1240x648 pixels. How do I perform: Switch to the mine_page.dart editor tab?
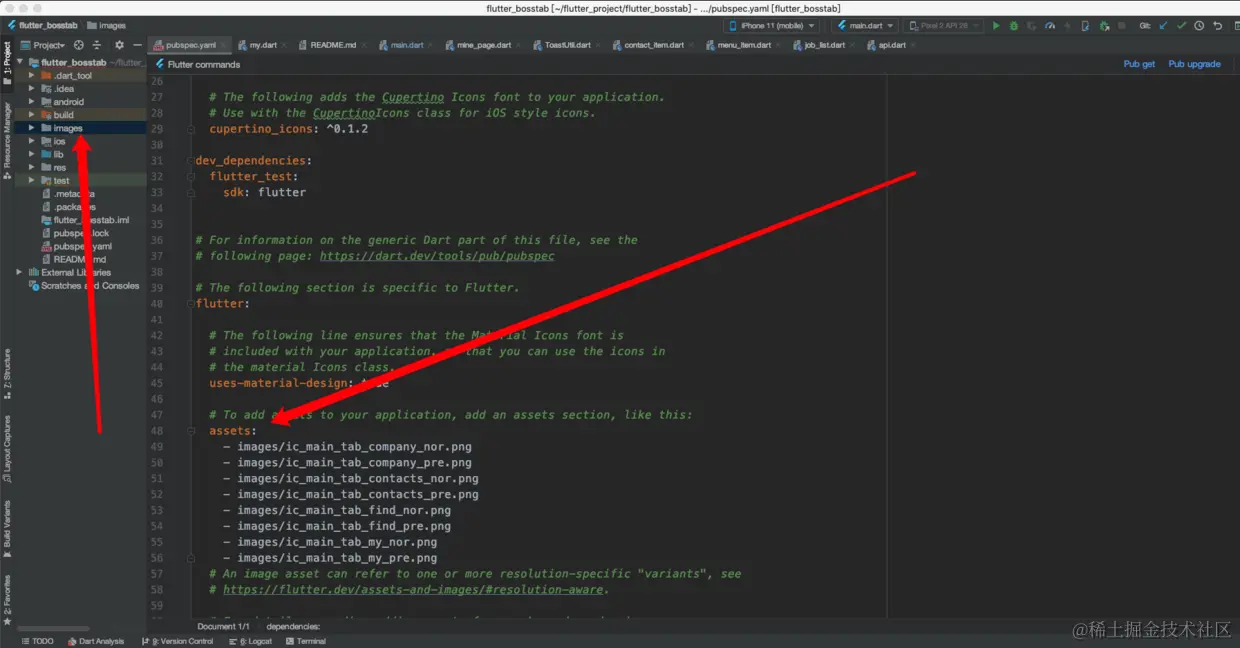tap(483, 45)
